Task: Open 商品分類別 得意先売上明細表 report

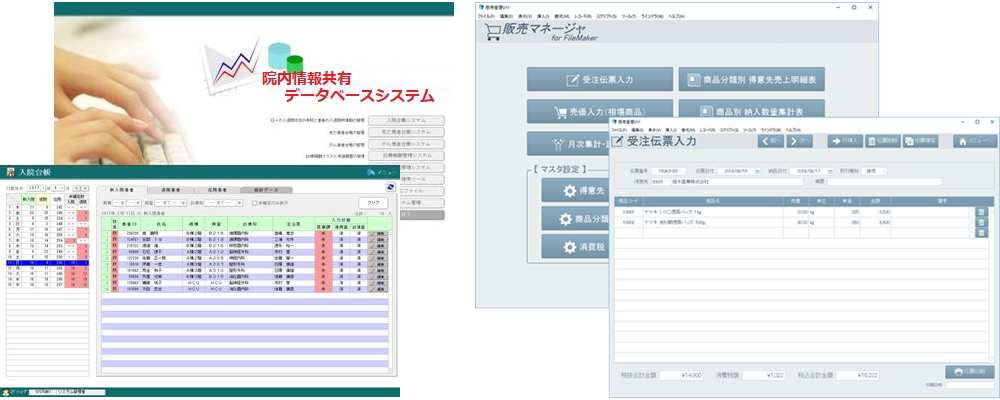Action: pyautogui.click(x=752, y=80)
